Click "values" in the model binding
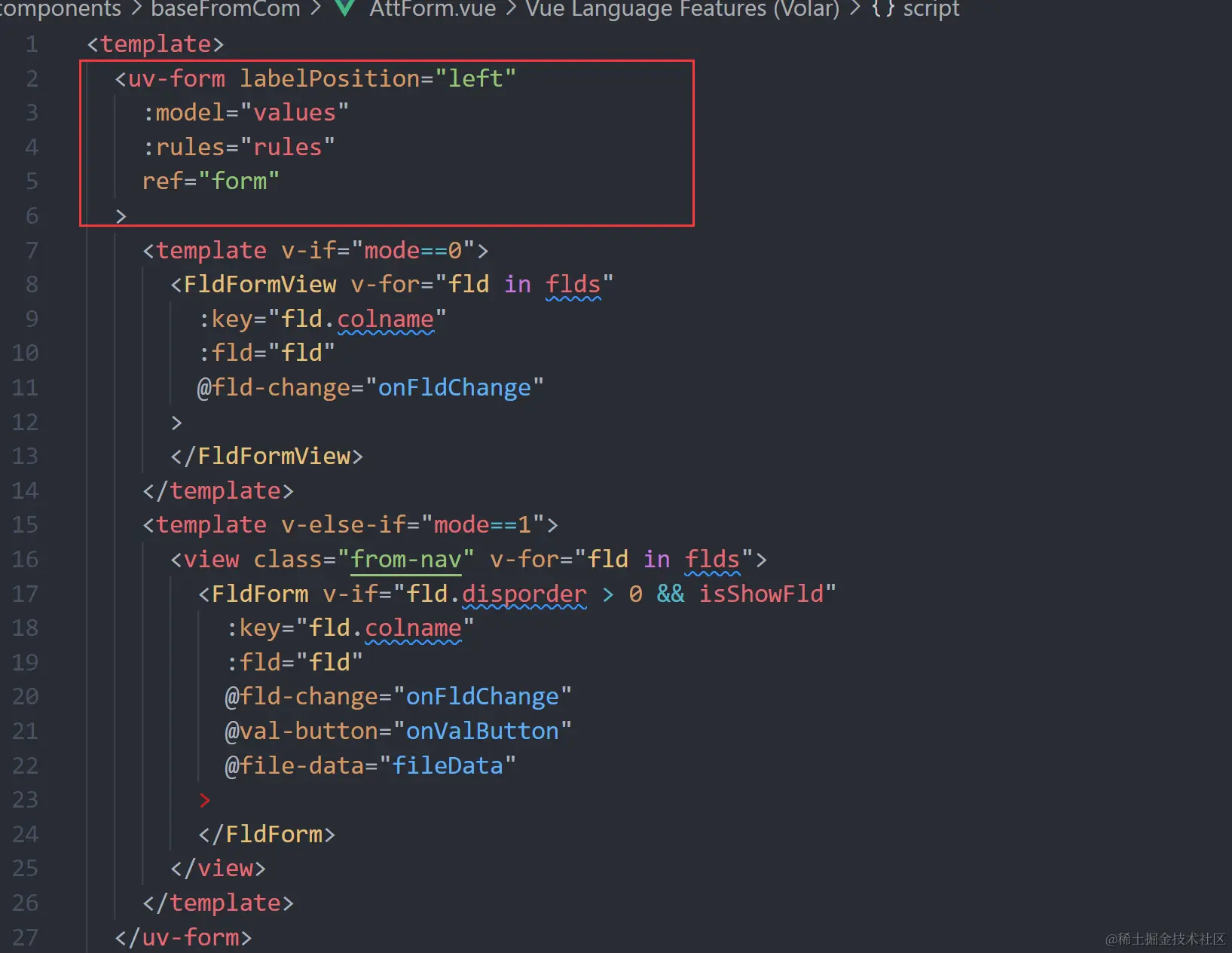 (295, 113)
